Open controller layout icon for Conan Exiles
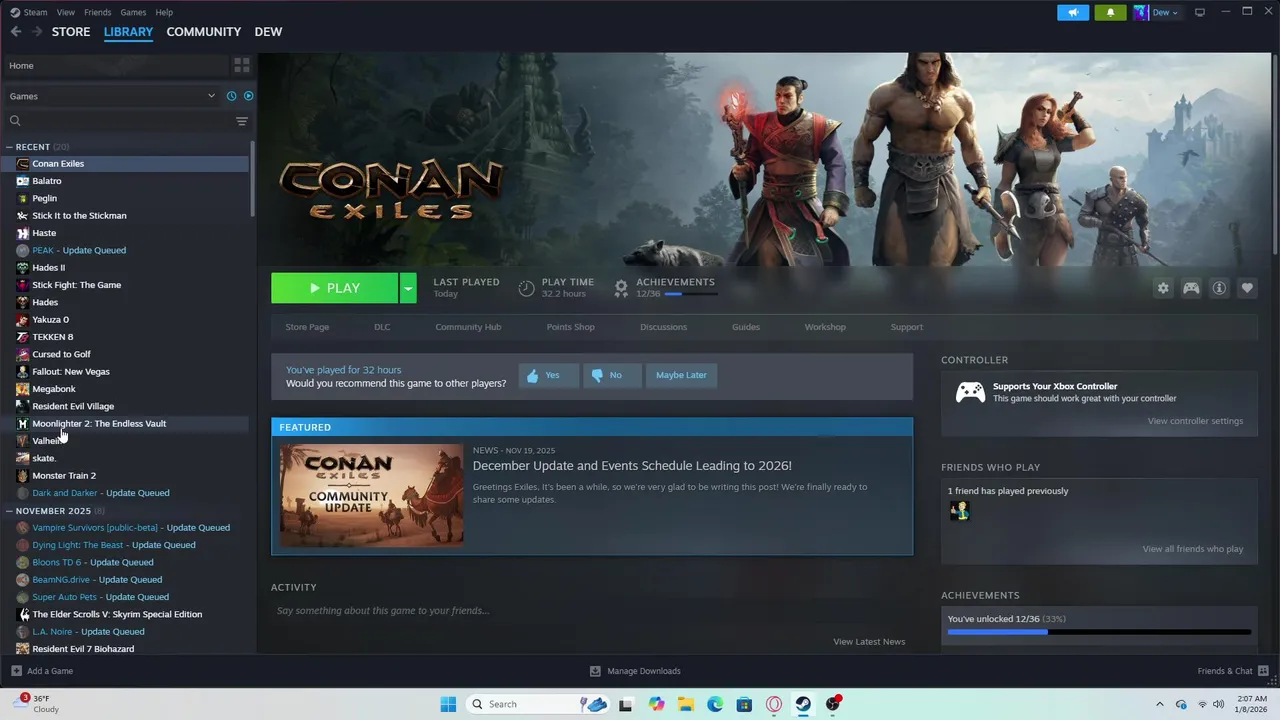1280x720 pixels. coord(1191,288)
